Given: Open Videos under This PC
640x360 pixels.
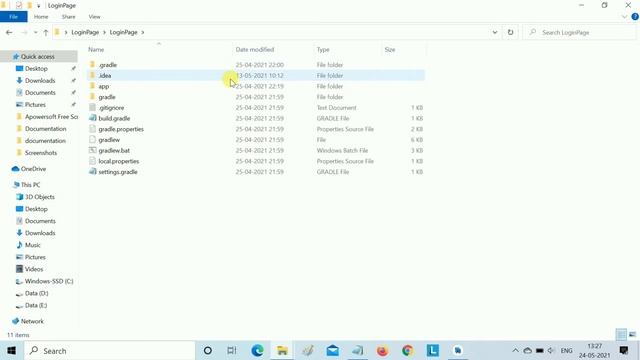Looking at the screenshot, I should [34, 269].
